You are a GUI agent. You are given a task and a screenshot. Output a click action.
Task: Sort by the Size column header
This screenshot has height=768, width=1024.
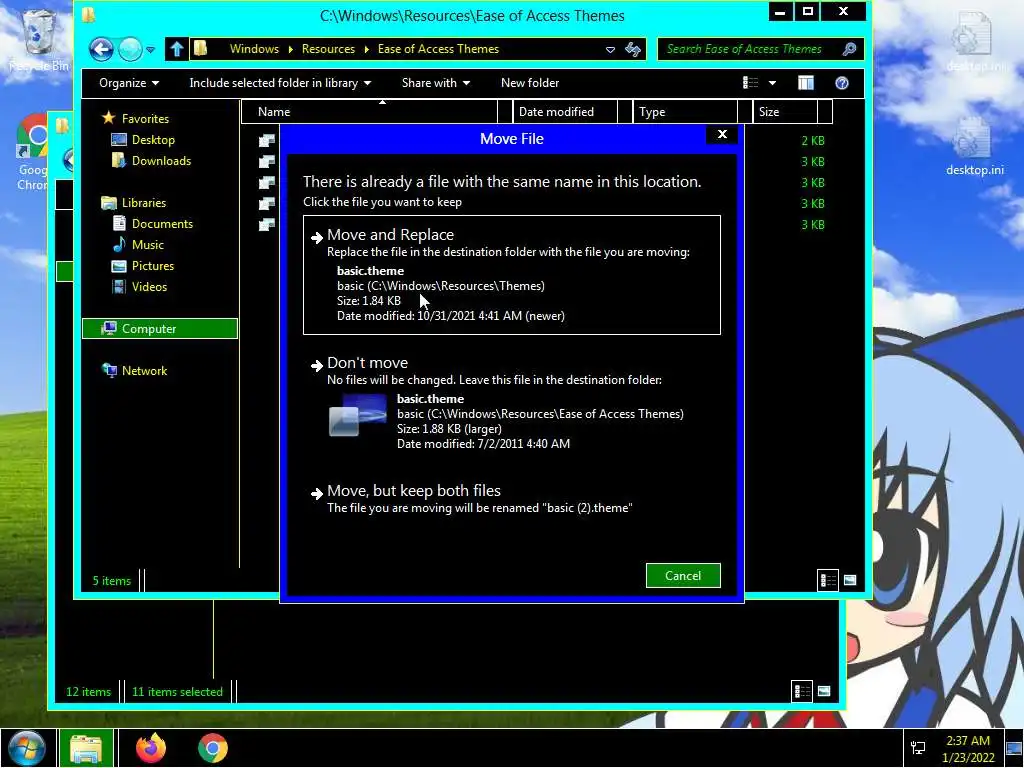(x=784, y=112)
